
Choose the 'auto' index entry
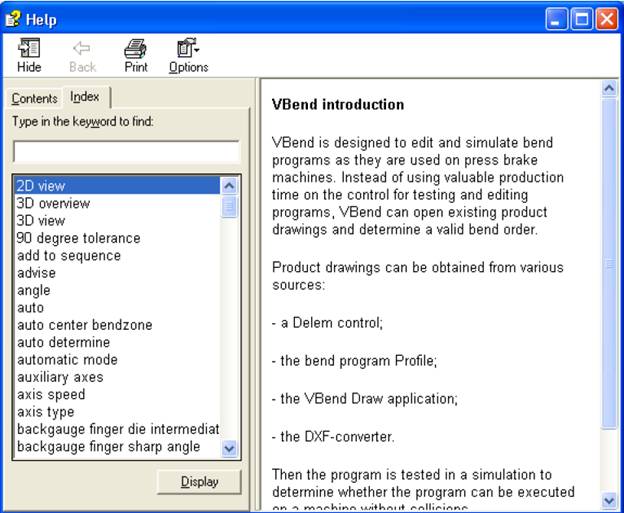(117, 308)
